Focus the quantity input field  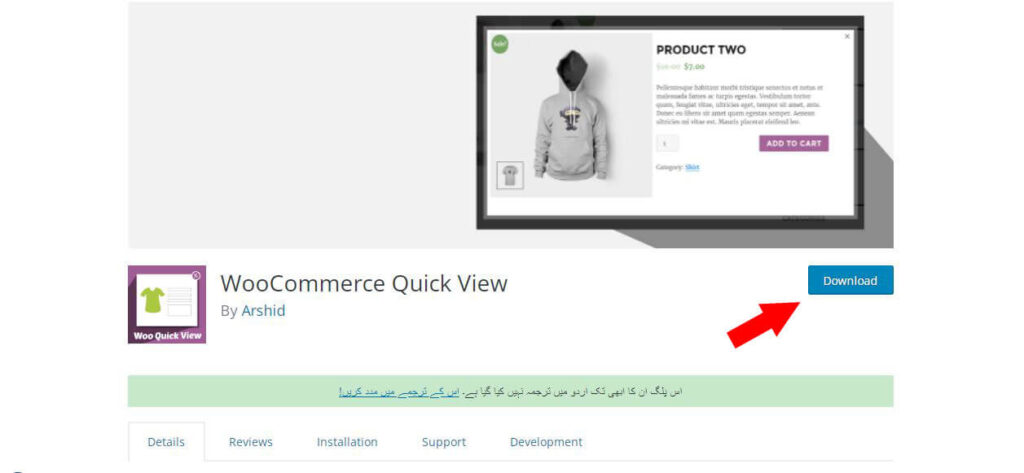tap(667, 143)
